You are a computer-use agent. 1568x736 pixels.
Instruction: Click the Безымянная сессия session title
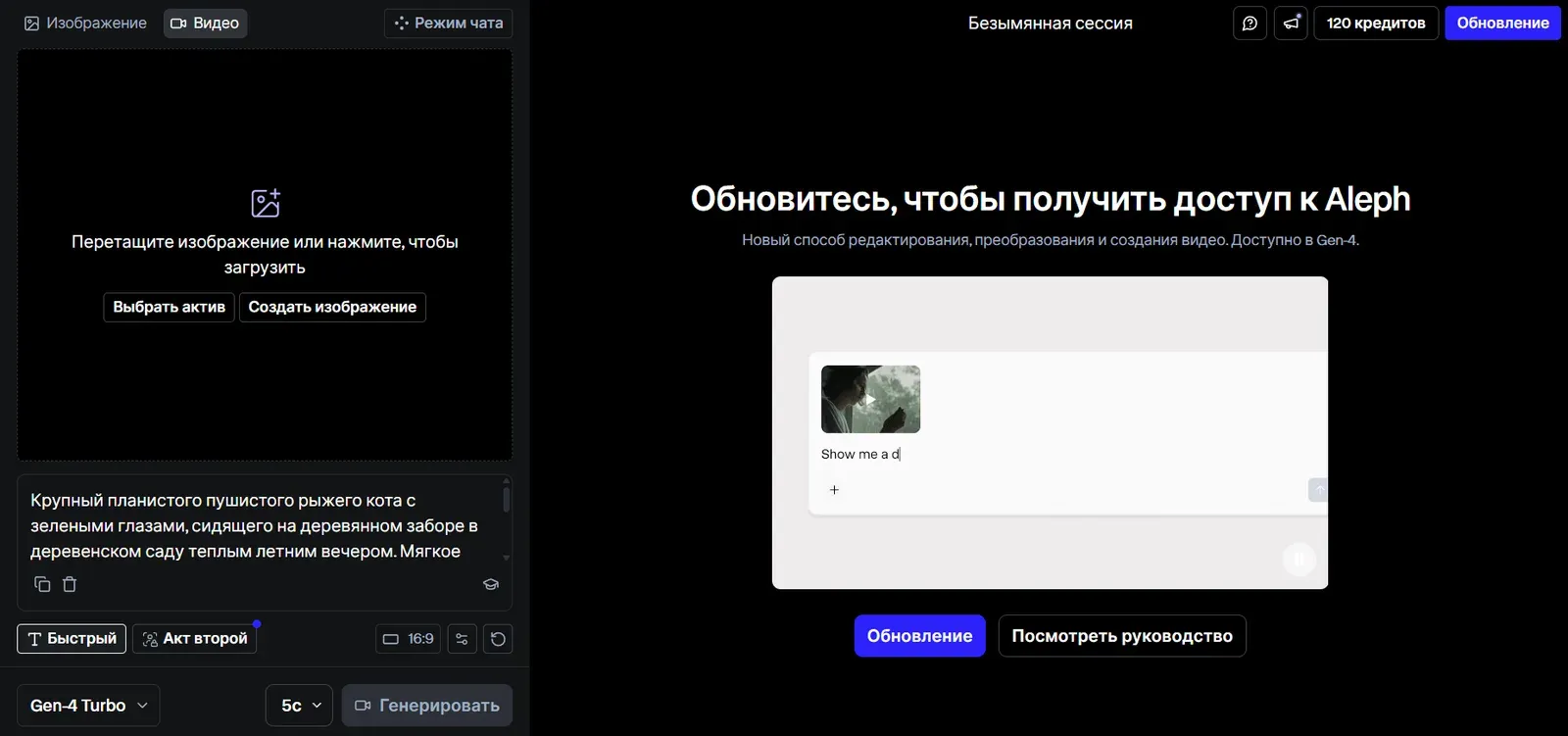(x=1051, y=23)
